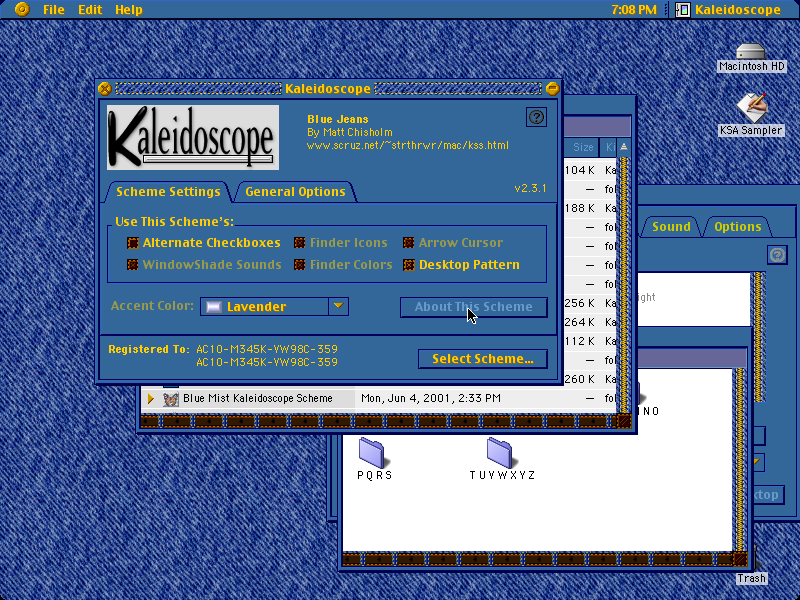Click the scheme author's website URL
This screenshot has width=800, height=600.
(x=408, y=145)
